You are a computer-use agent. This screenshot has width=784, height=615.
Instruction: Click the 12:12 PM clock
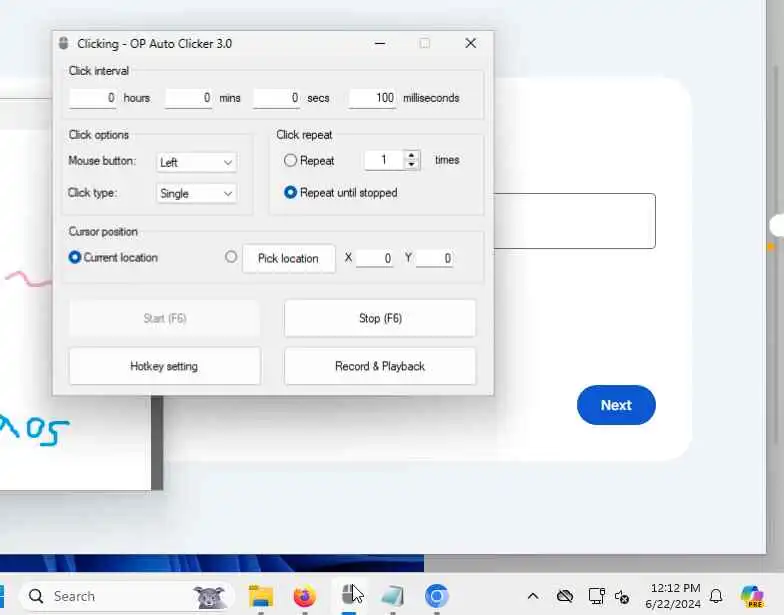pyautogui.click(x=675, y=588)
